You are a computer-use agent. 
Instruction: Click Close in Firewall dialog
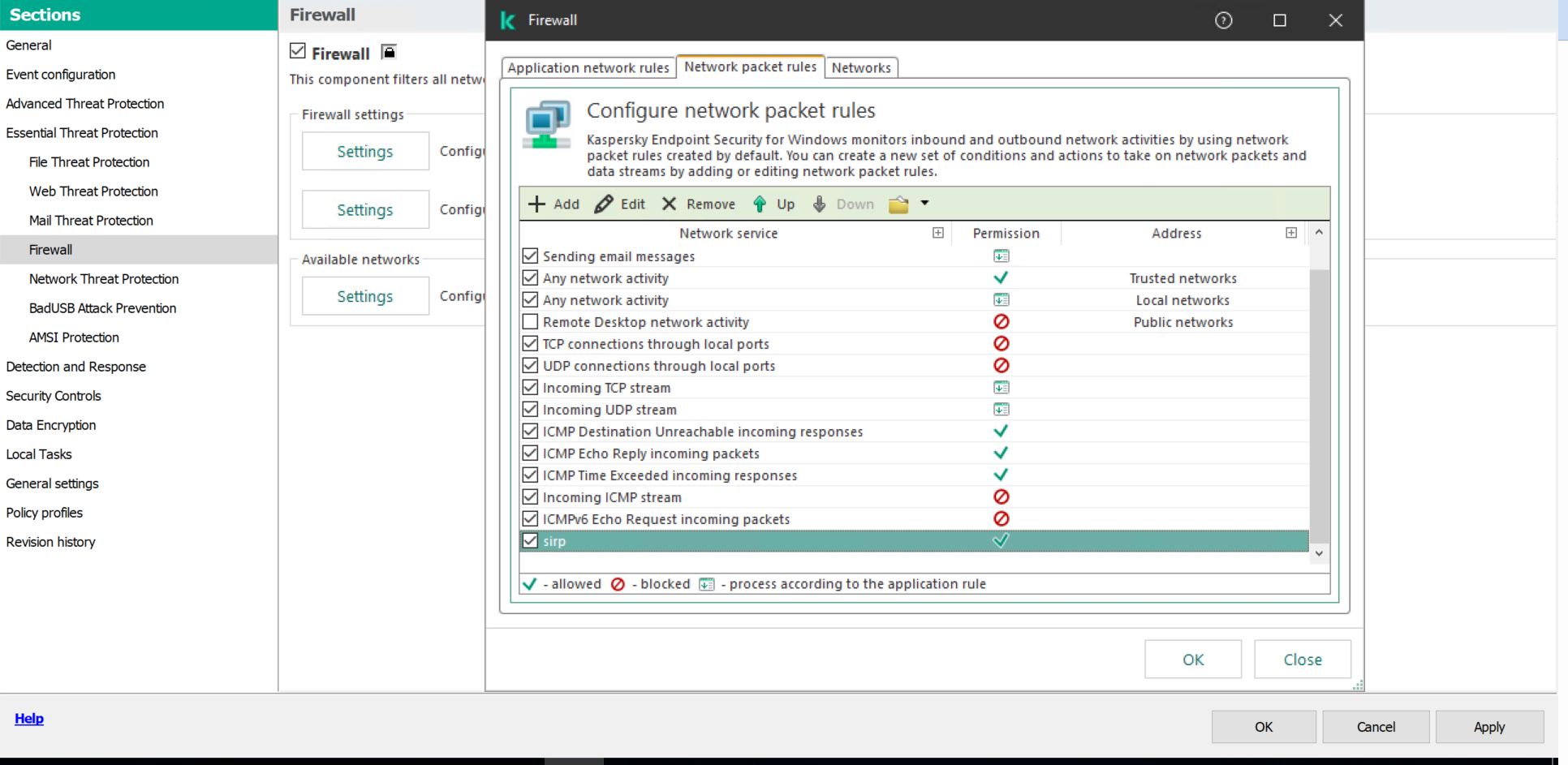tap(1303, 660)
